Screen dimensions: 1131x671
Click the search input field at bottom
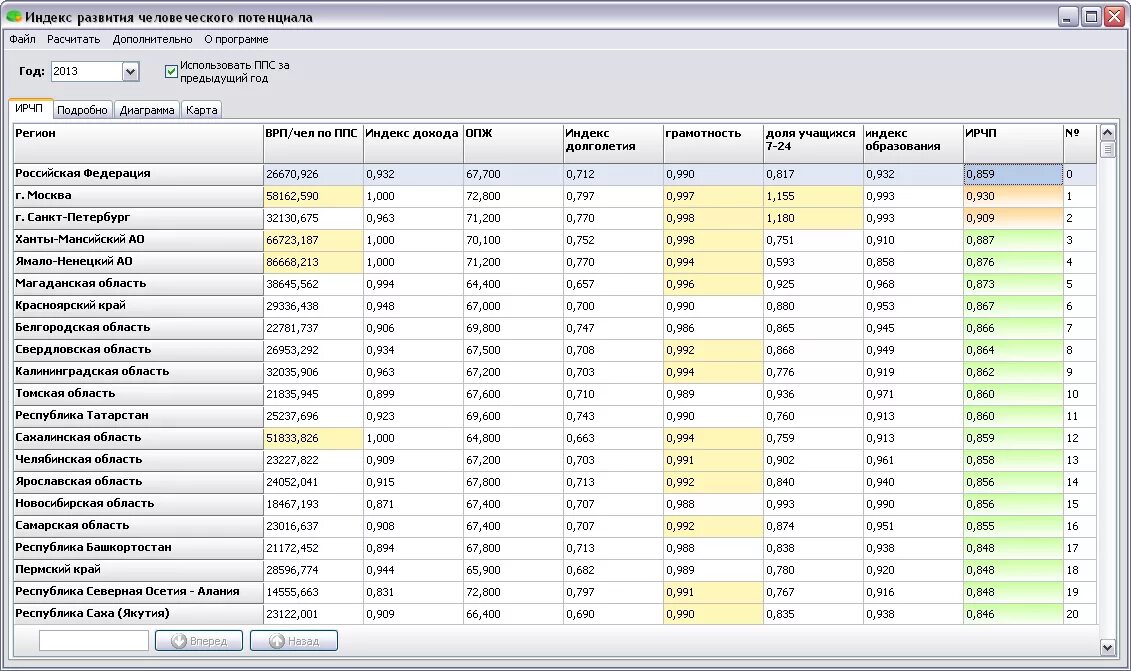pos(94,641)
